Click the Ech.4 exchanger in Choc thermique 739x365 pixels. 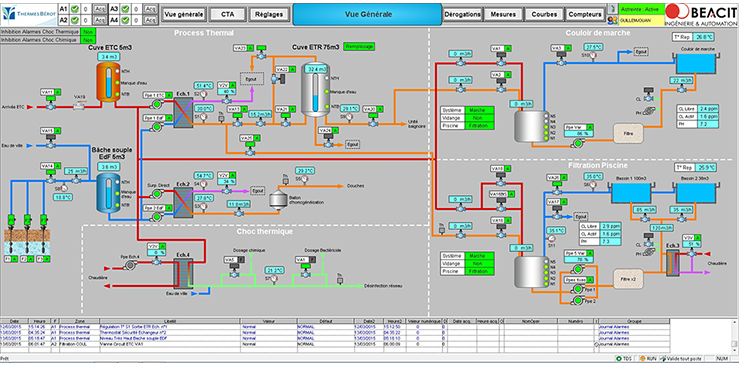(x=183, y=273)
